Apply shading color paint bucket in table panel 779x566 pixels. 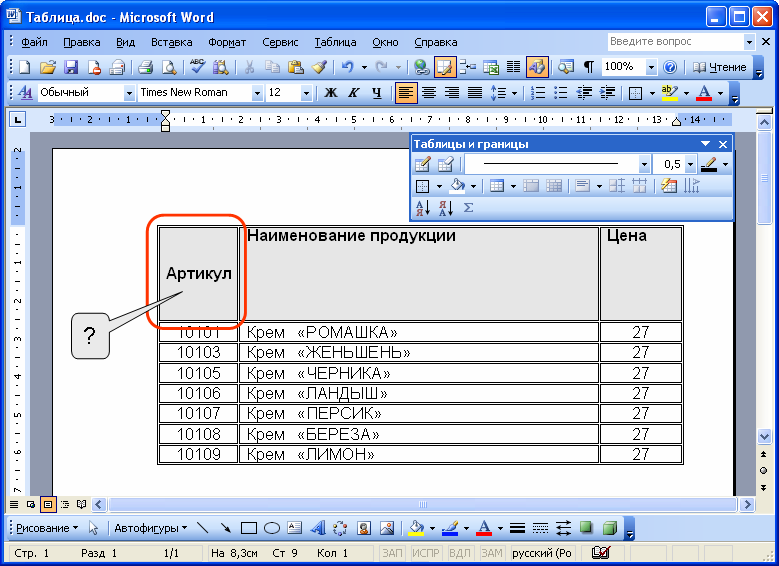(457, 186)
